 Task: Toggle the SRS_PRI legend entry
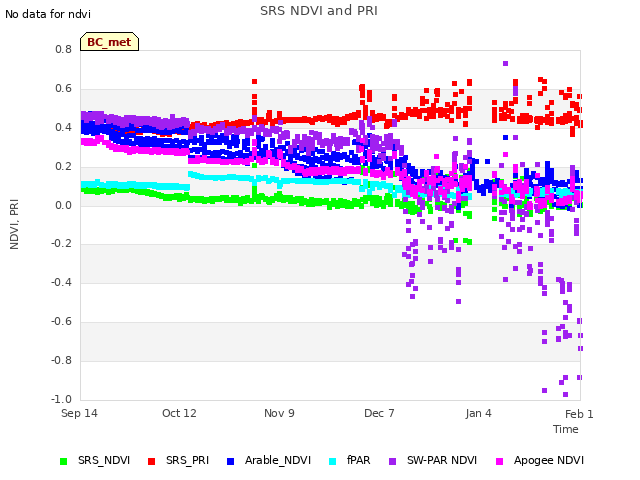(178, 460)
